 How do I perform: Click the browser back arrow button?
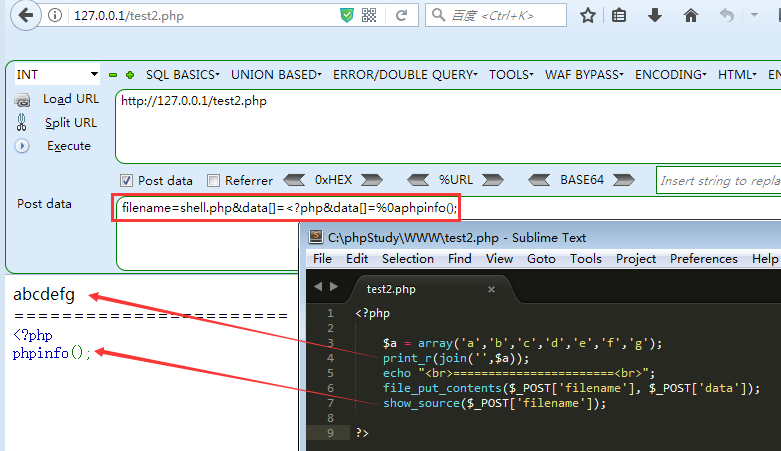23,15
